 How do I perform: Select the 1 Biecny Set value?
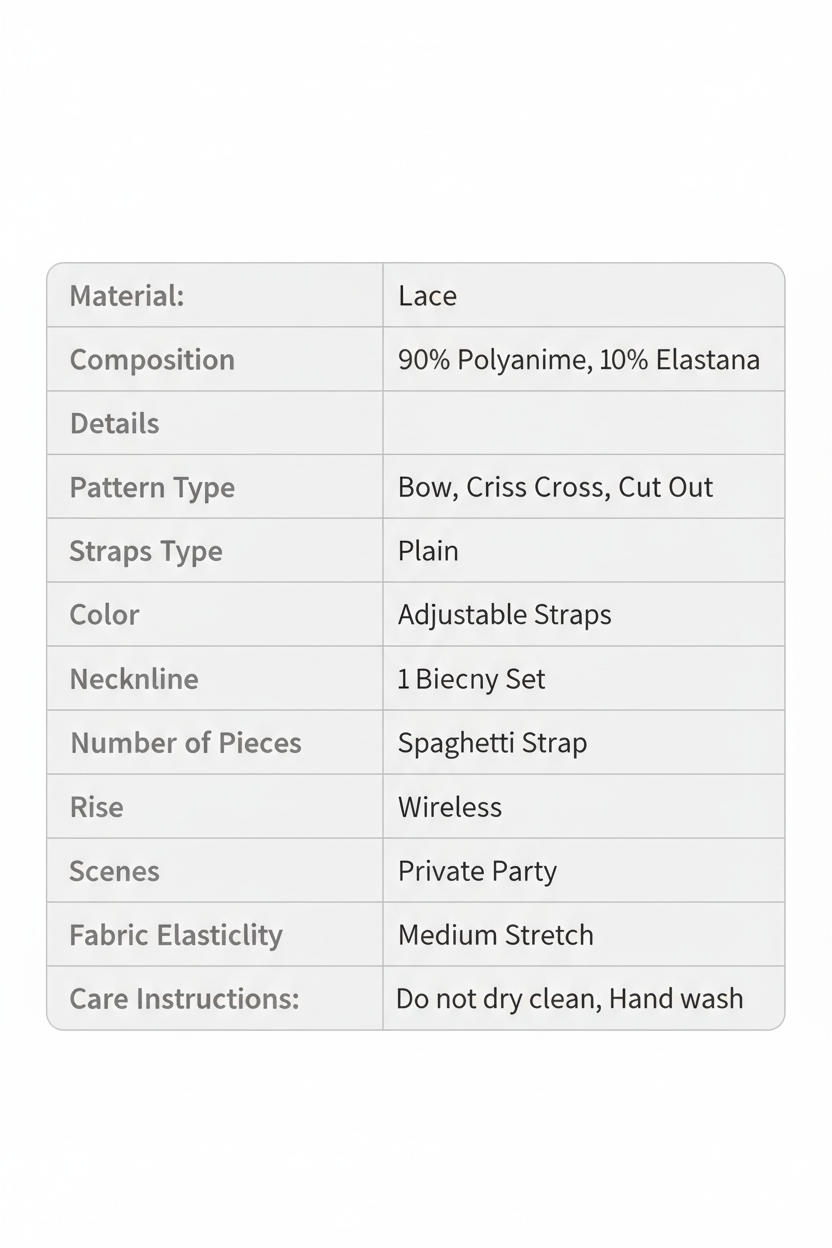pyautogui.click(x=471, y=680)
